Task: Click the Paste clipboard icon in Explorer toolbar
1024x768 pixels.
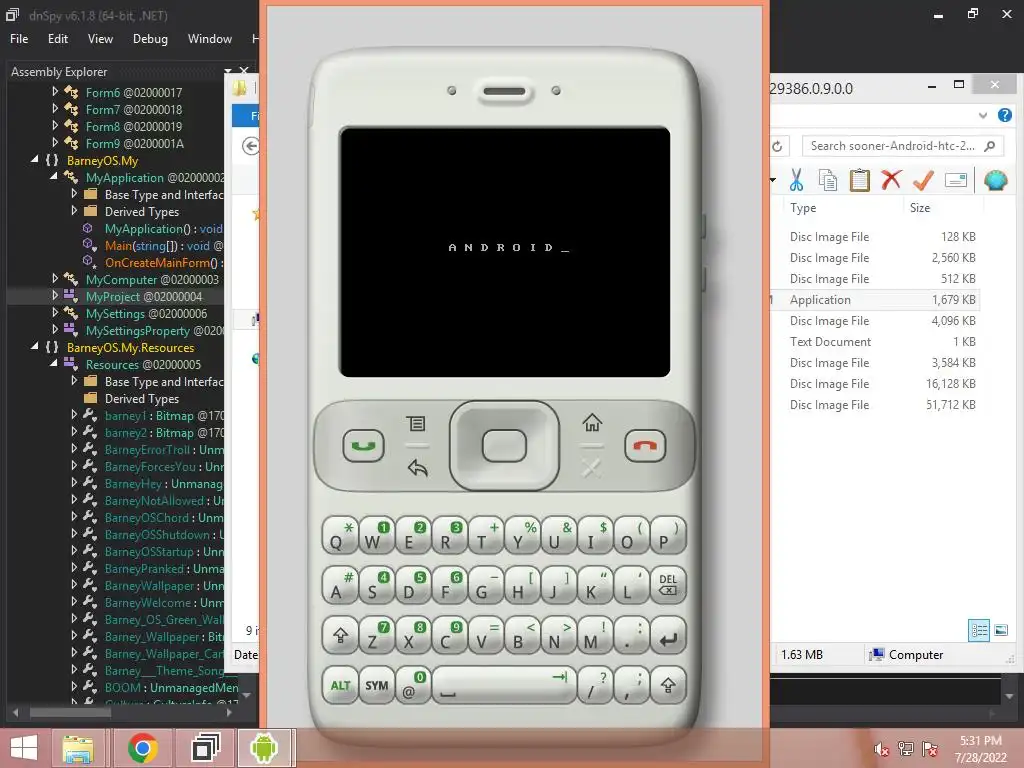Action: 859,180
